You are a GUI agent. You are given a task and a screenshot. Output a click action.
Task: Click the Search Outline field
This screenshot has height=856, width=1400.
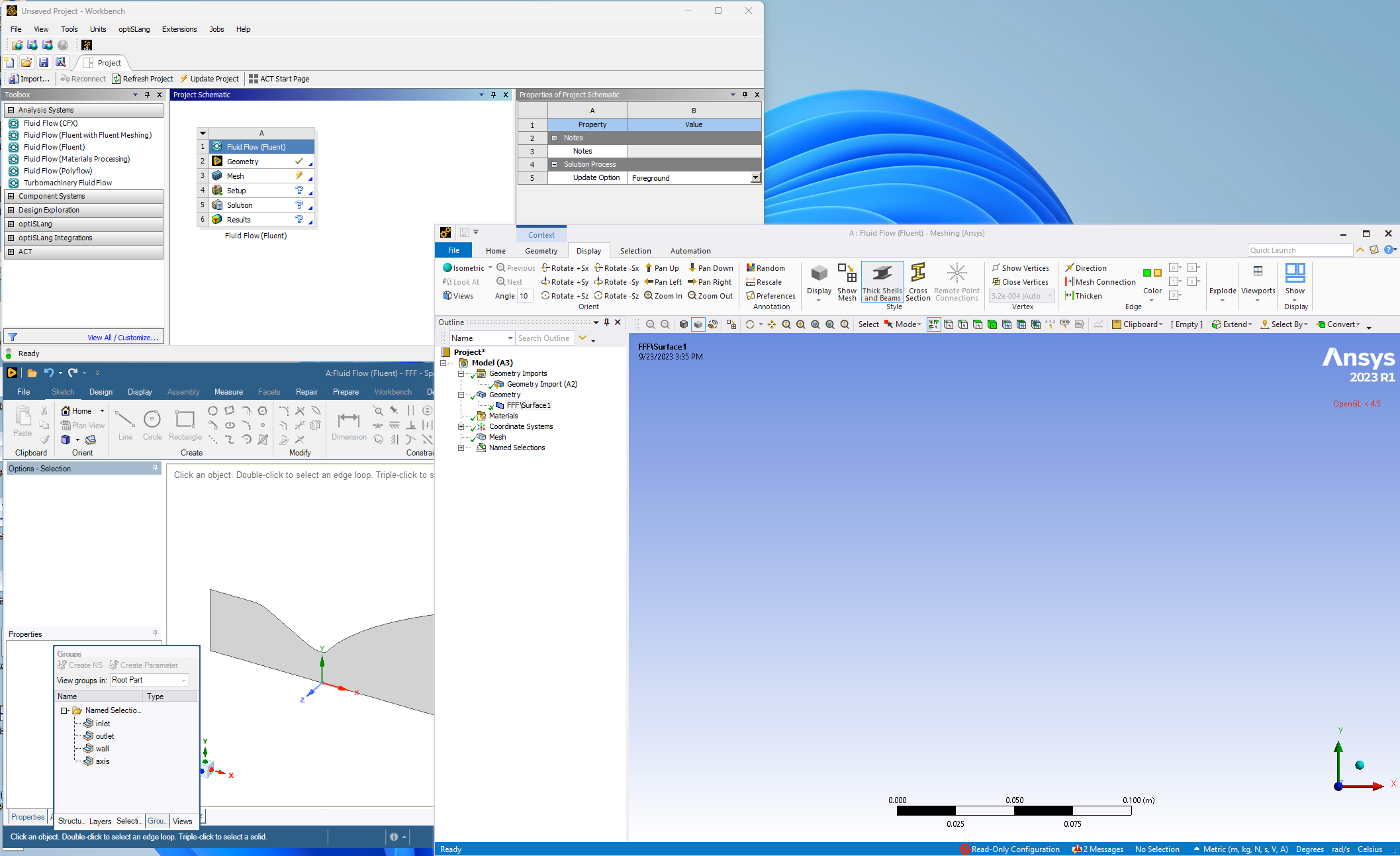(545, 338)
